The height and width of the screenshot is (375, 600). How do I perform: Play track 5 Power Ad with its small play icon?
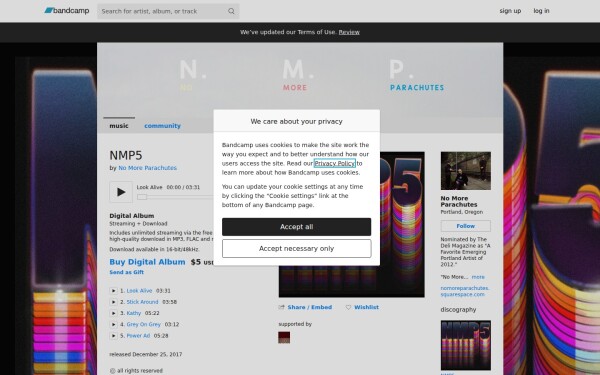[x=113, y=336]
